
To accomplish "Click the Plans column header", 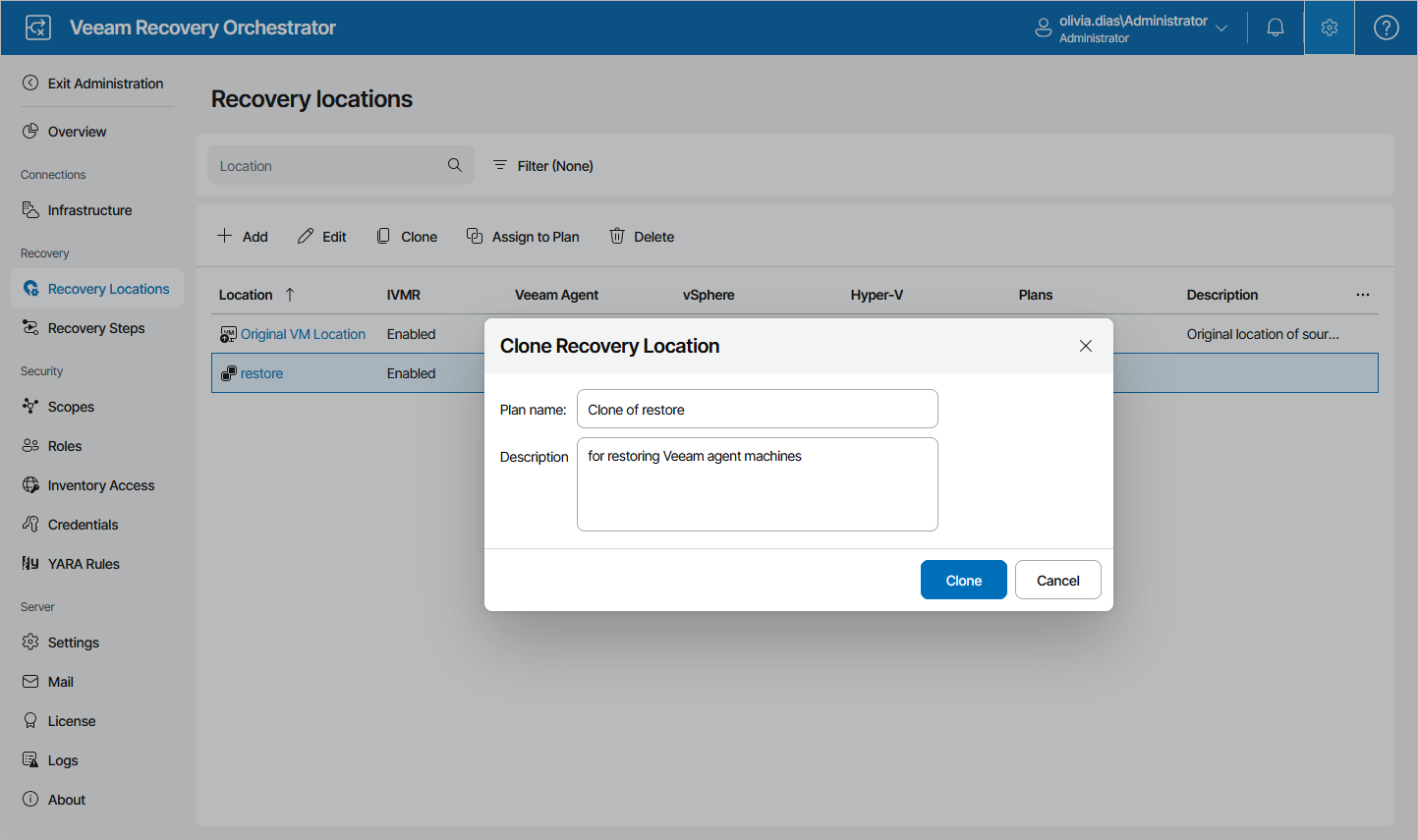I will 1036,295.
